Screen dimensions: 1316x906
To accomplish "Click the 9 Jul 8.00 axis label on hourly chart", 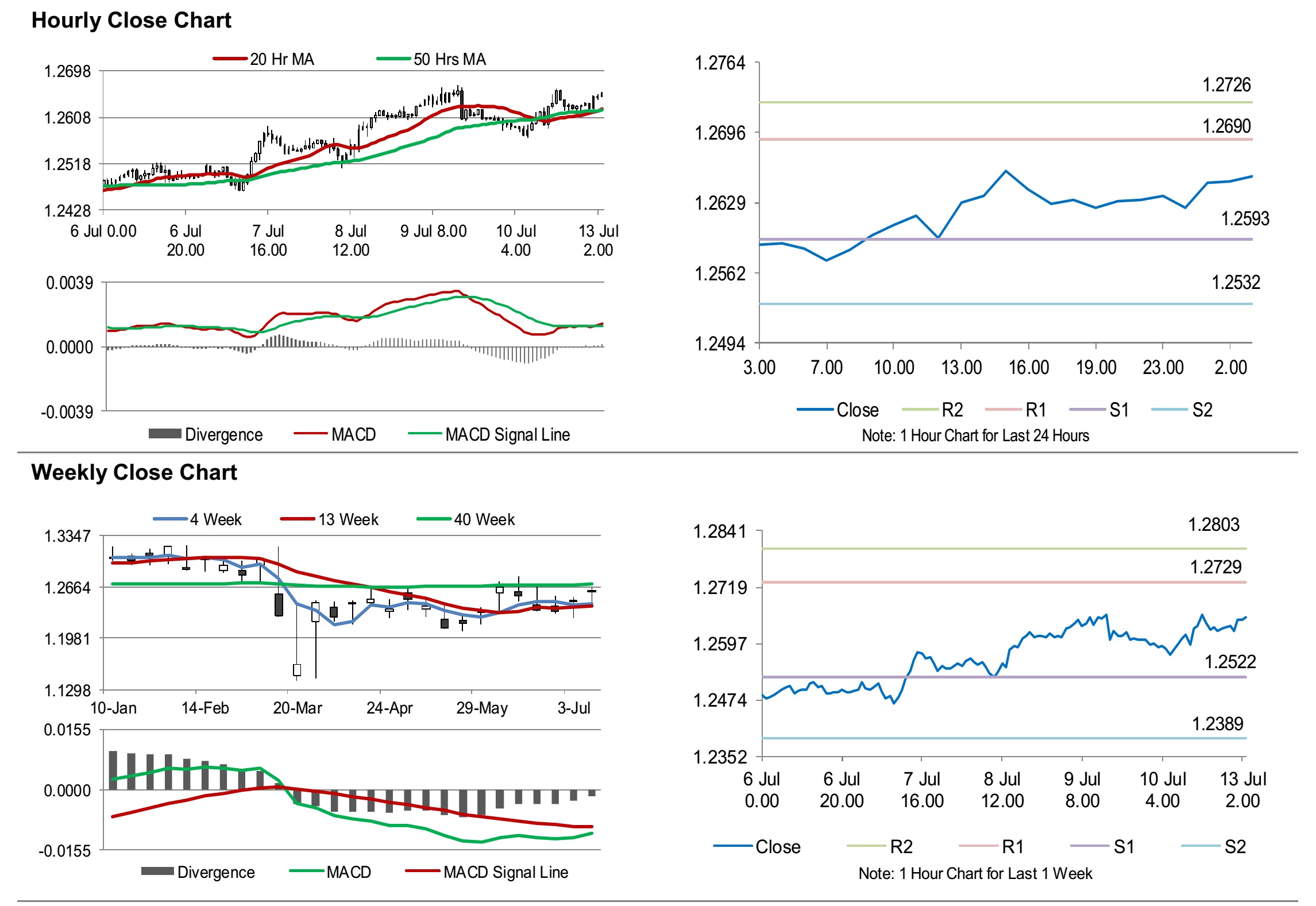I will pyautogui.click(x=433, y=231).
